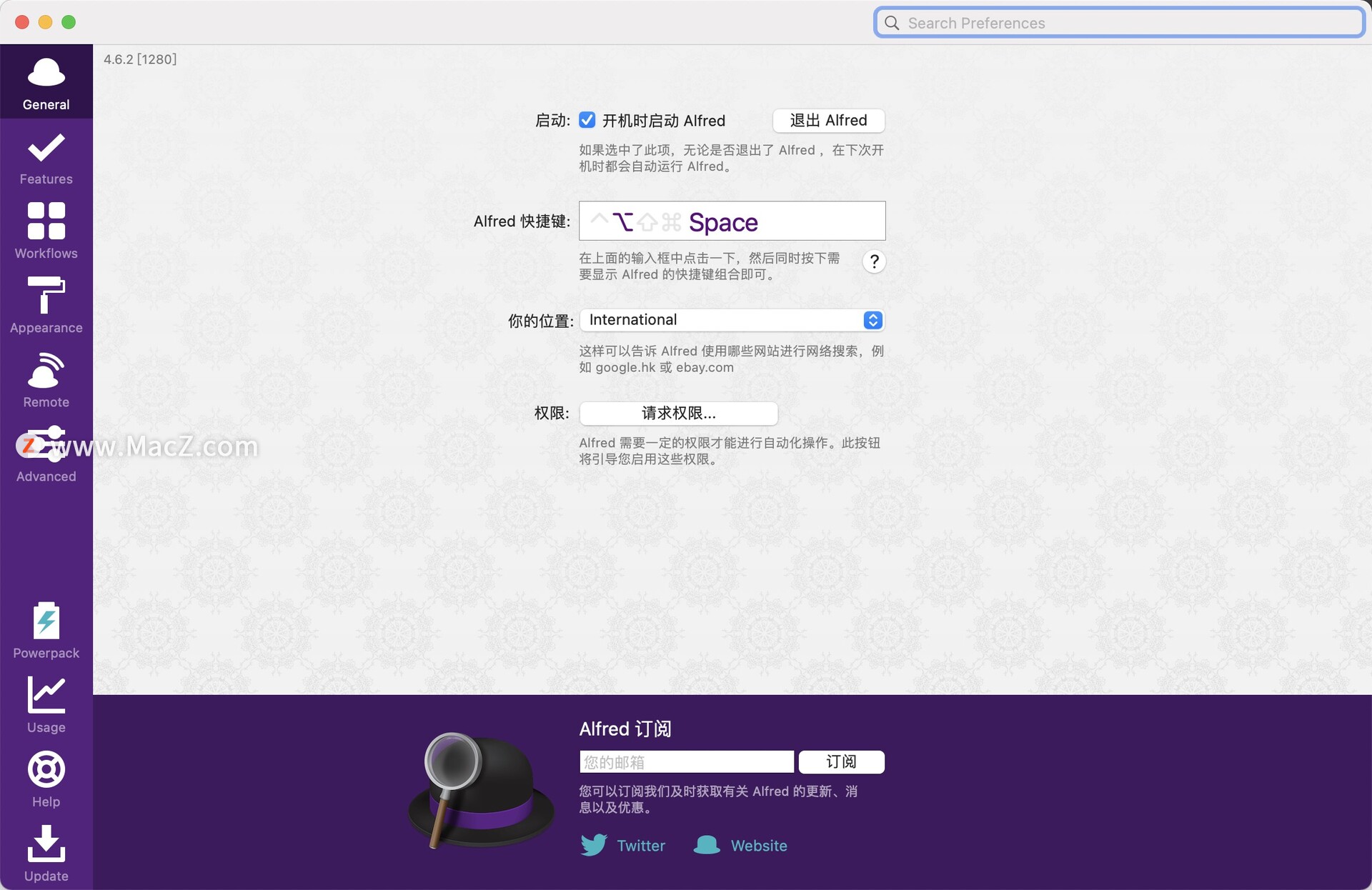Click Alfred 订阅 email input field
Viewport: 1372px width, 890px height.
(685, 762)
